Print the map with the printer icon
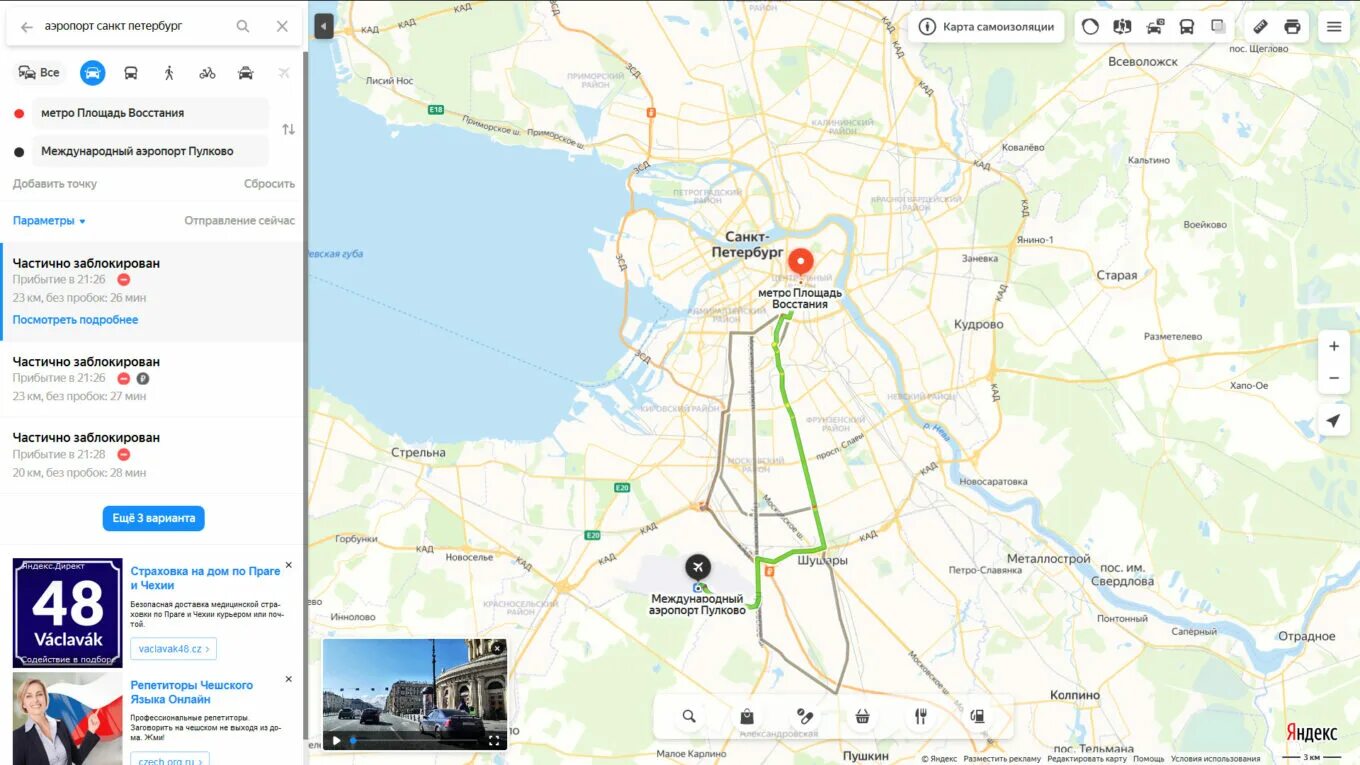The width and height of the screenshot is (1360, 765). click(1292, 27)
